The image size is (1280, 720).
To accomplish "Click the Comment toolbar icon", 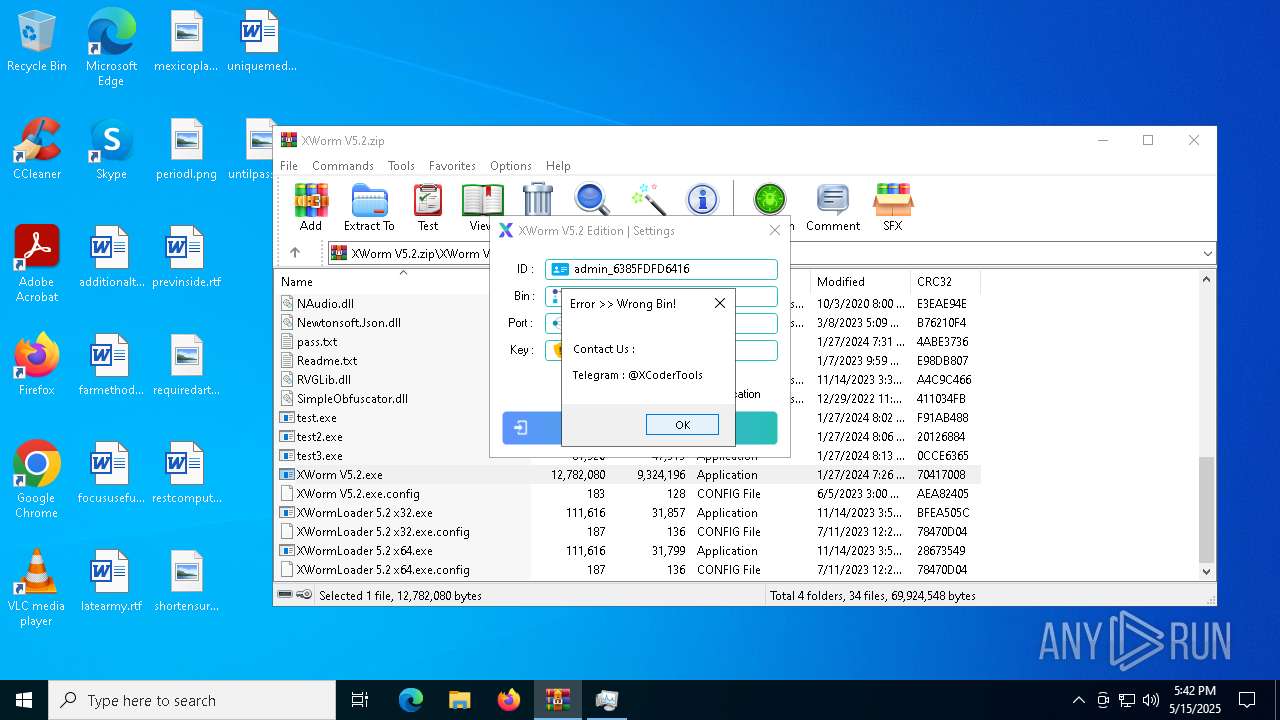I will [833, 207].
